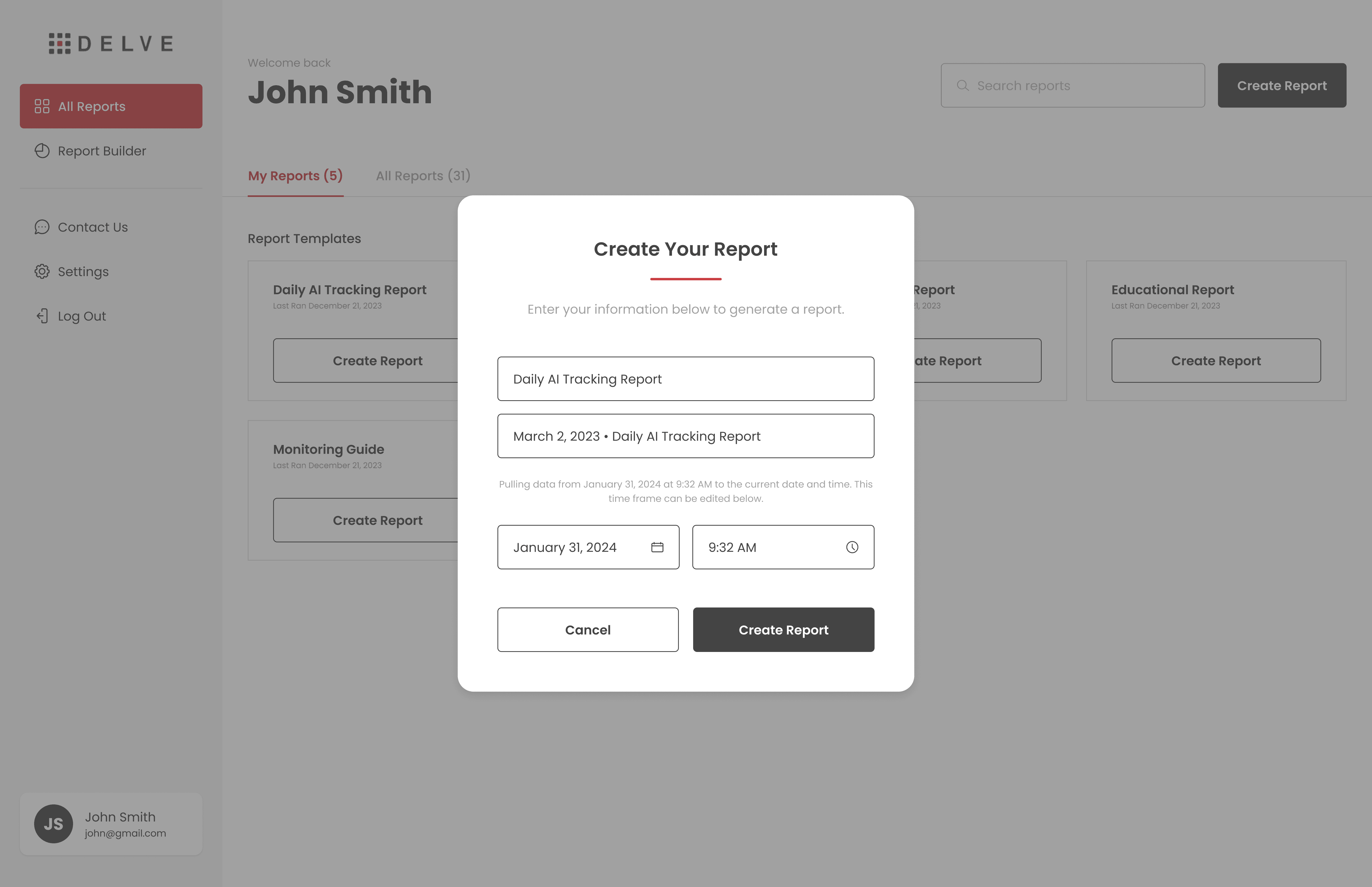
Task: Click the clock icon in time field
Action: pos(852,547)
